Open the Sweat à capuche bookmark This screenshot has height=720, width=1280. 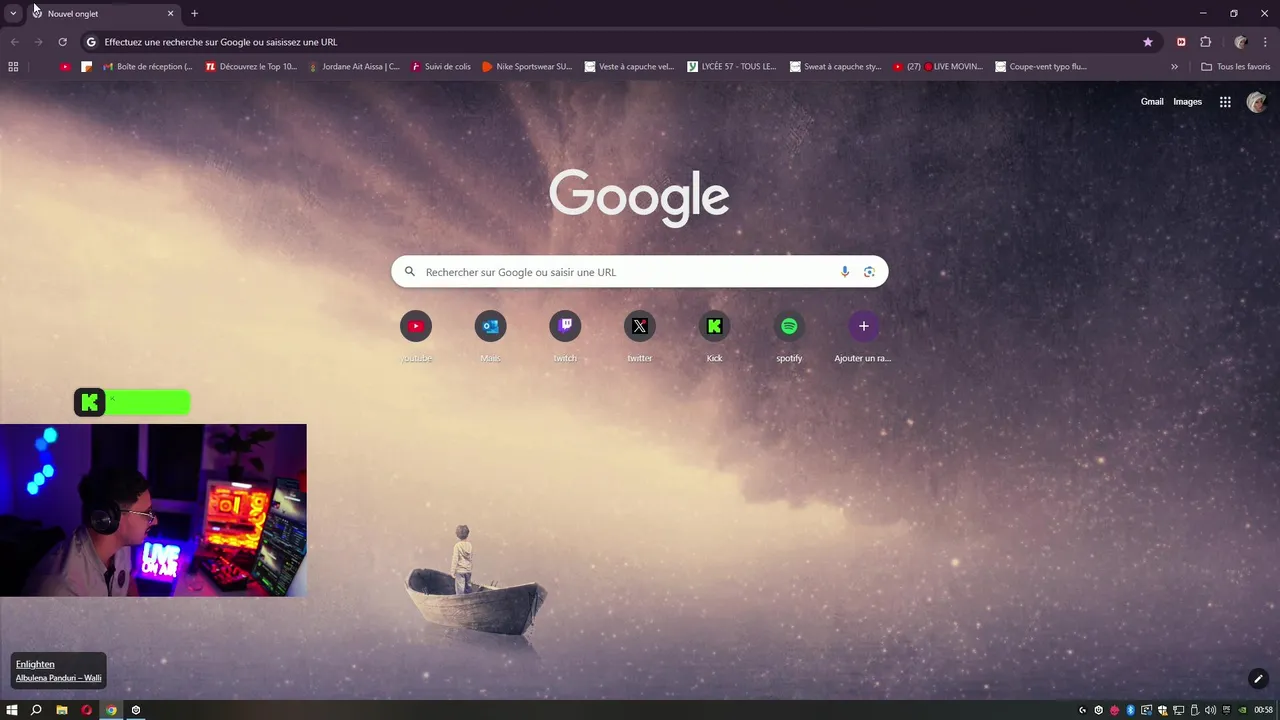[835, 67]
